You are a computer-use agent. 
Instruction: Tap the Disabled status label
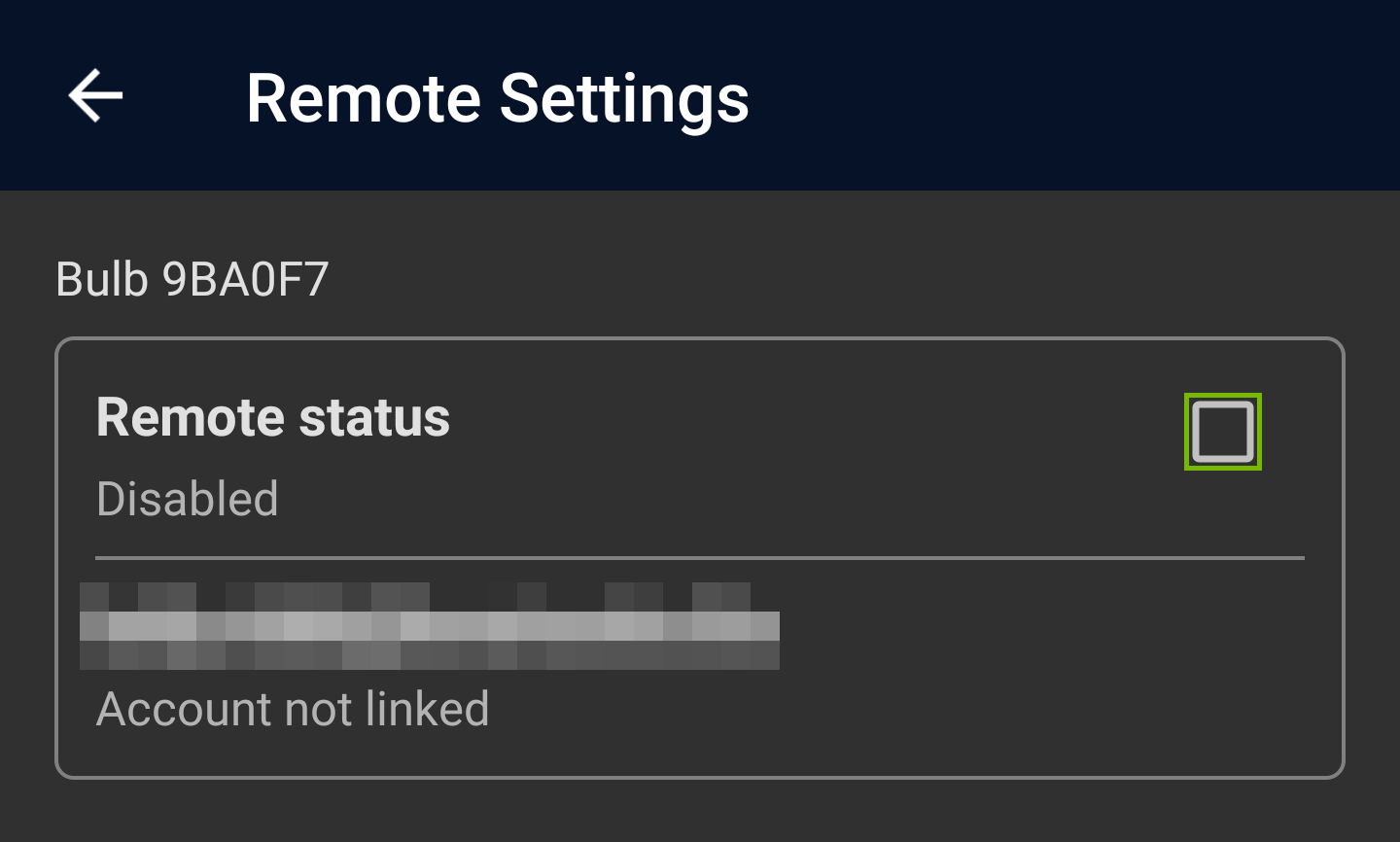pyautogui.click(x=187, y=499)
